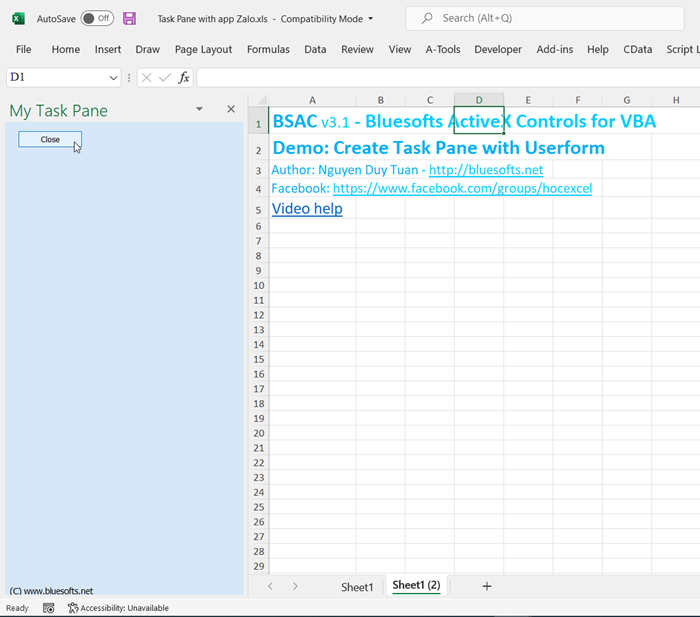Open the Add-ins tab
This screenshot has height=617, width=700.
coord(554,49)
